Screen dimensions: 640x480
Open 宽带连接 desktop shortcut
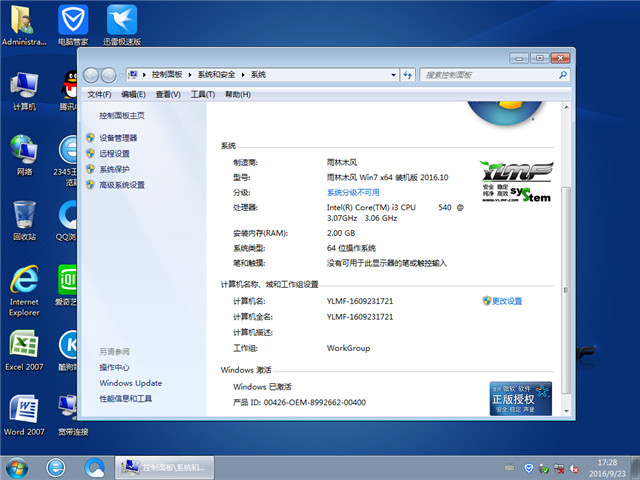(x=73, y=415)
